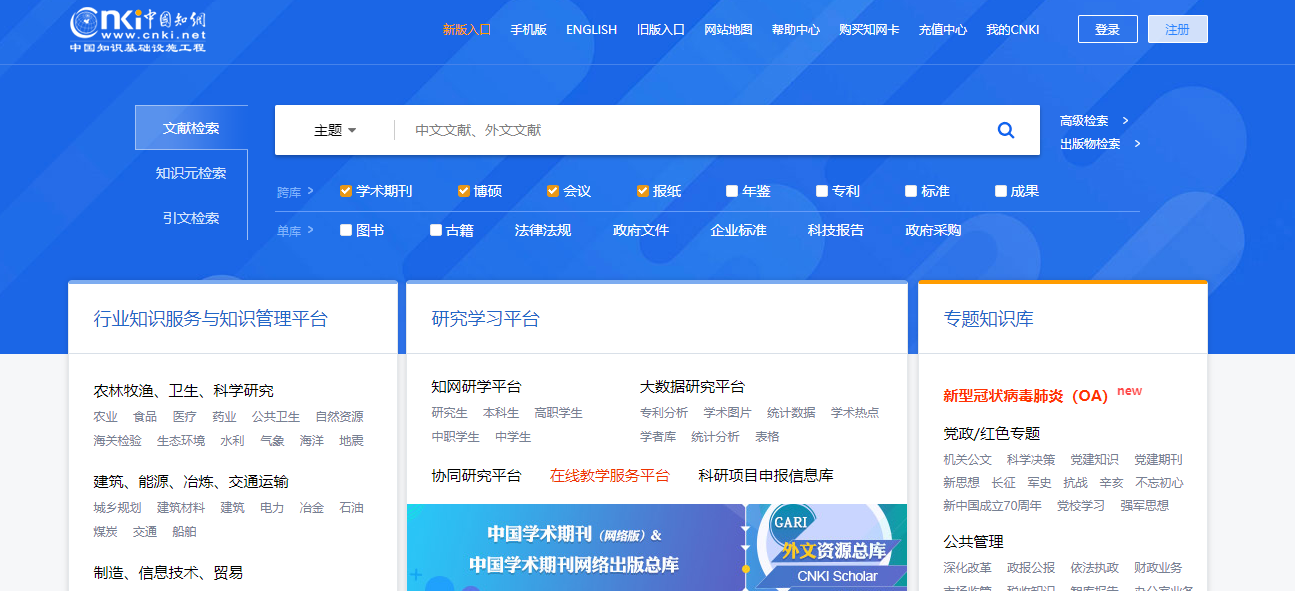Open 新型冠状病毒肺炎（OA） link
This screenshot has width=1295, height=591.
[x=1026, y=395]
